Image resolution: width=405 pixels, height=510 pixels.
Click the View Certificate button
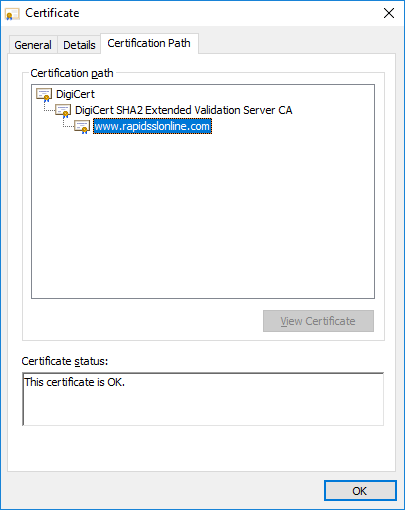click(318, 321)
